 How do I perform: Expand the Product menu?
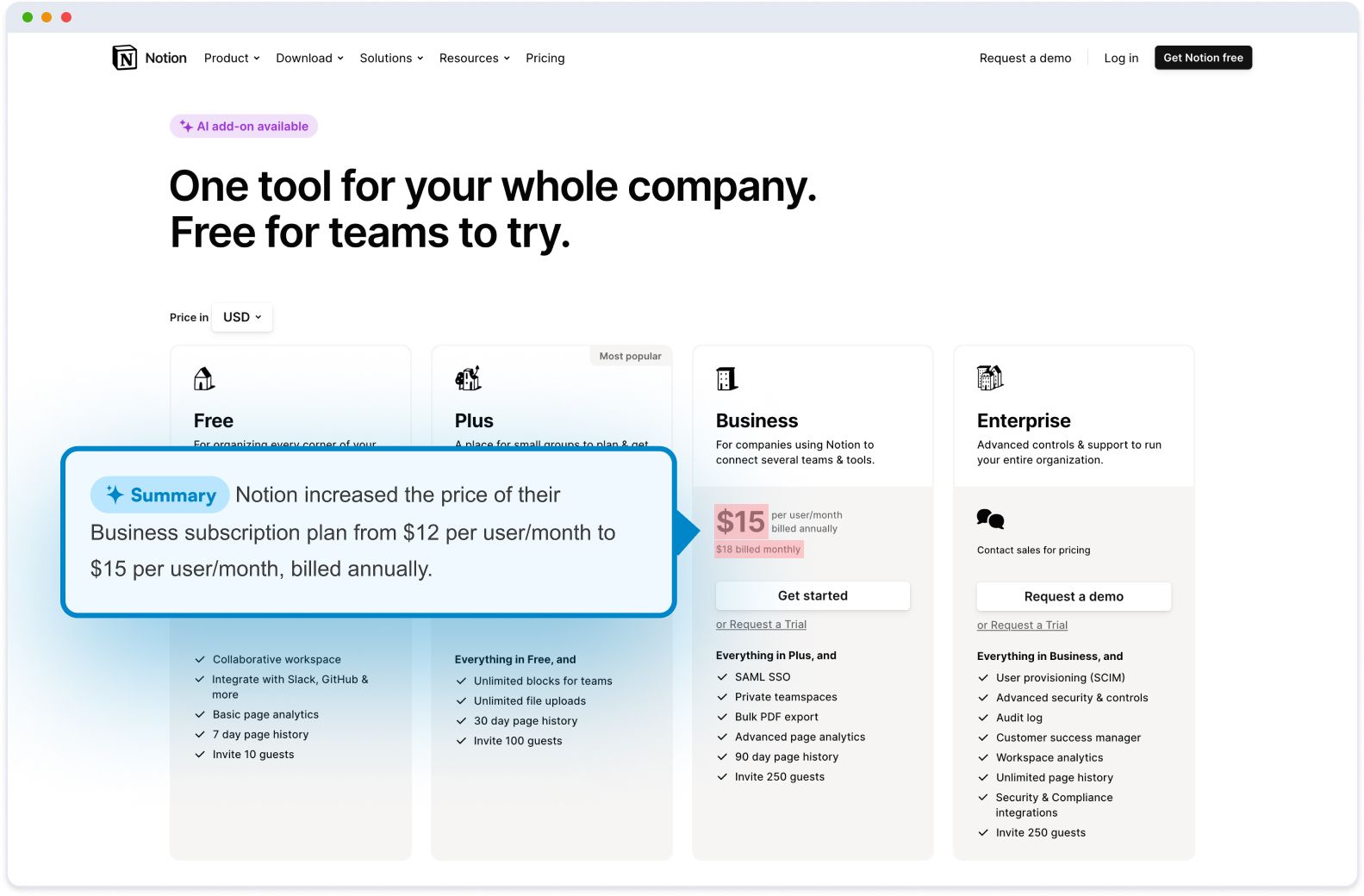232,58
